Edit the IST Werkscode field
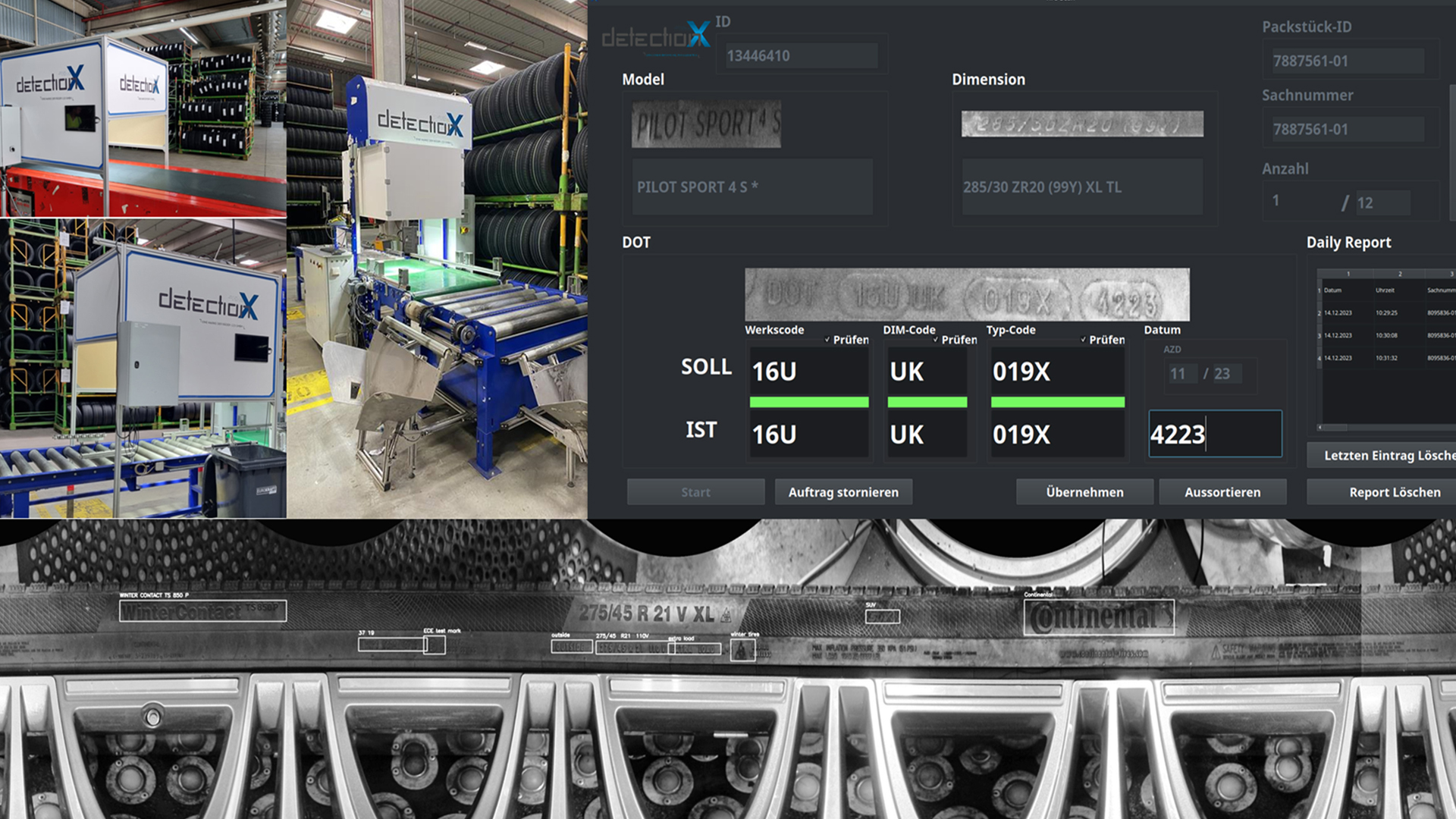The width and height of the screenshot is (1456, 819). point(809,434)
